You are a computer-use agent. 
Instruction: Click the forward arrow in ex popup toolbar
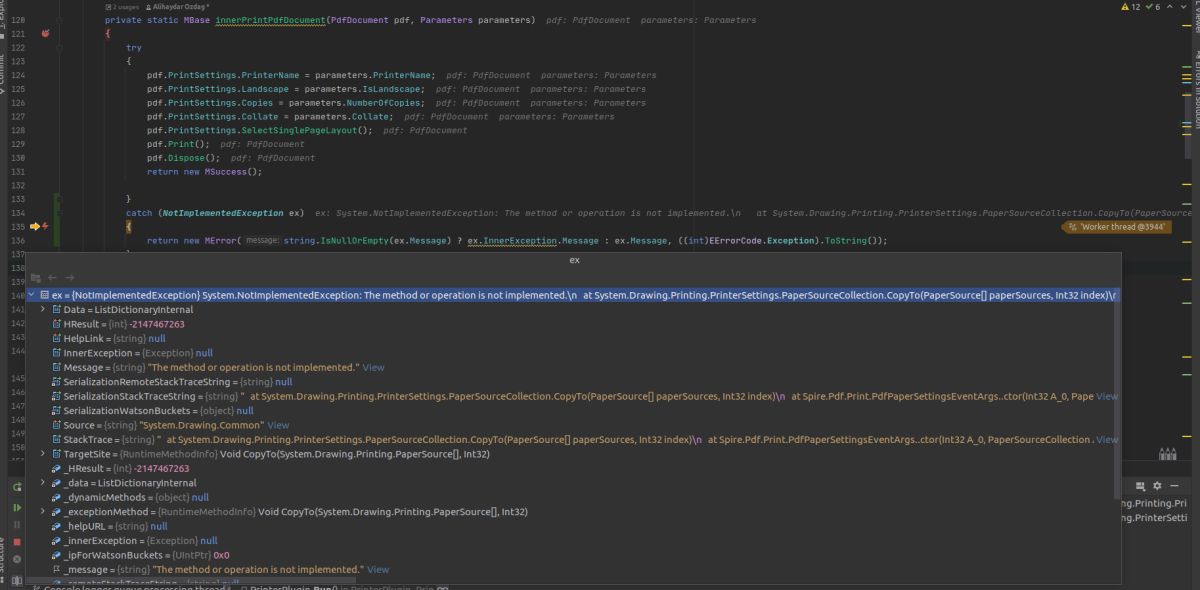tap(69, 277)
